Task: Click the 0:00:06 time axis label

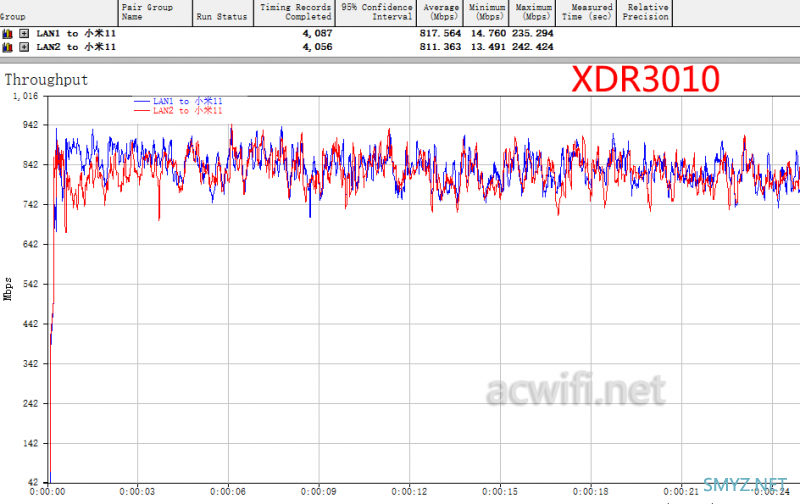Action: click(228, 492)
